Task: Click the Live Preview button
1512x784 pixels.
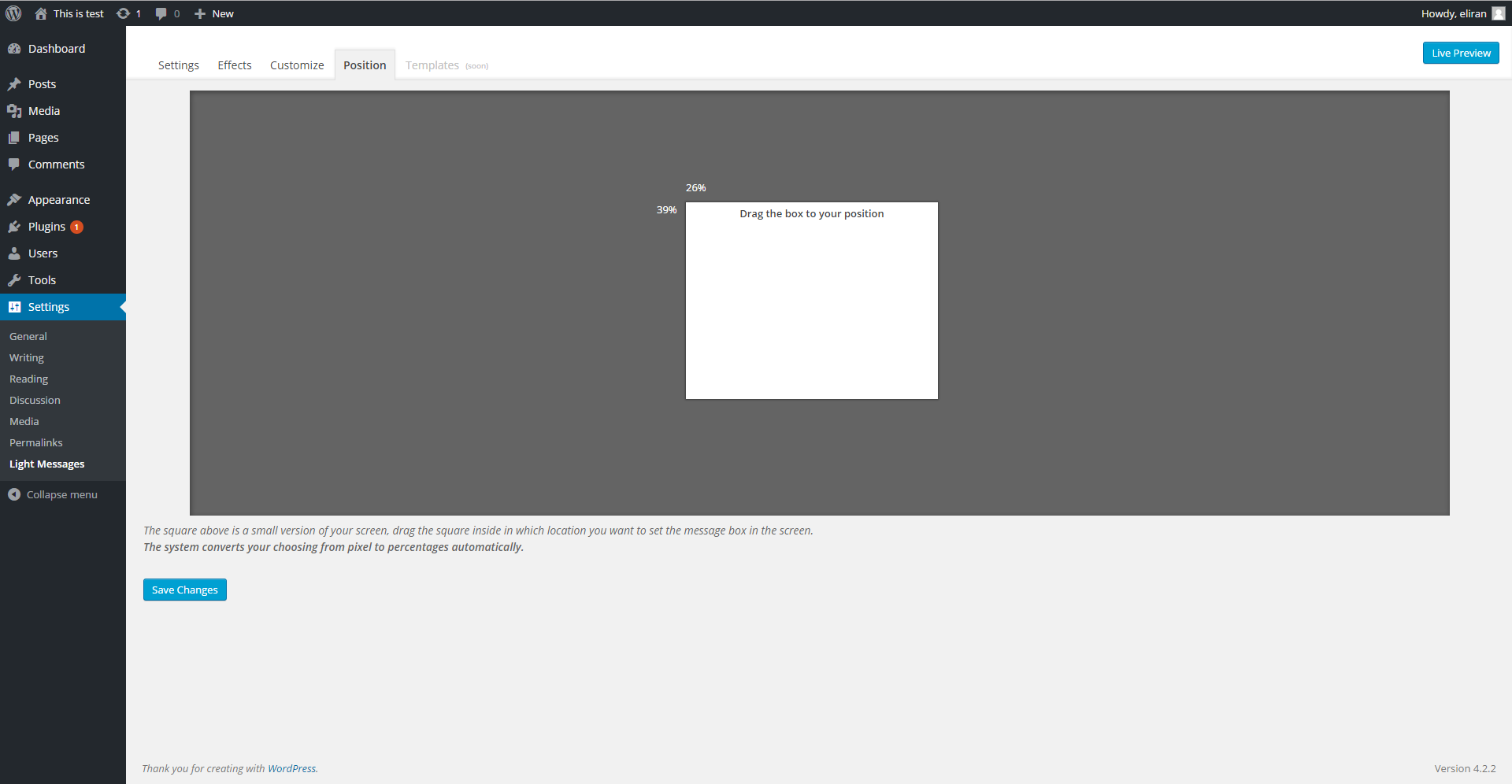Action: click(x=1461, y=53)
